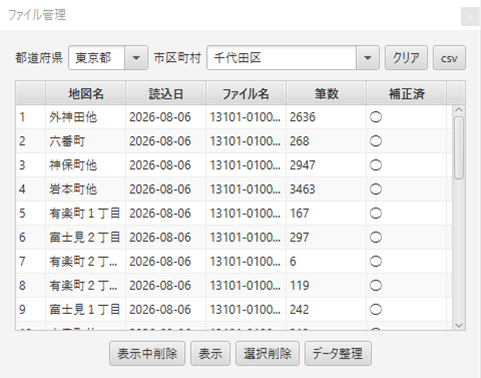481x378 pixels.
Task: Sort by the 筆数 column header
Action: click(326, 94)
